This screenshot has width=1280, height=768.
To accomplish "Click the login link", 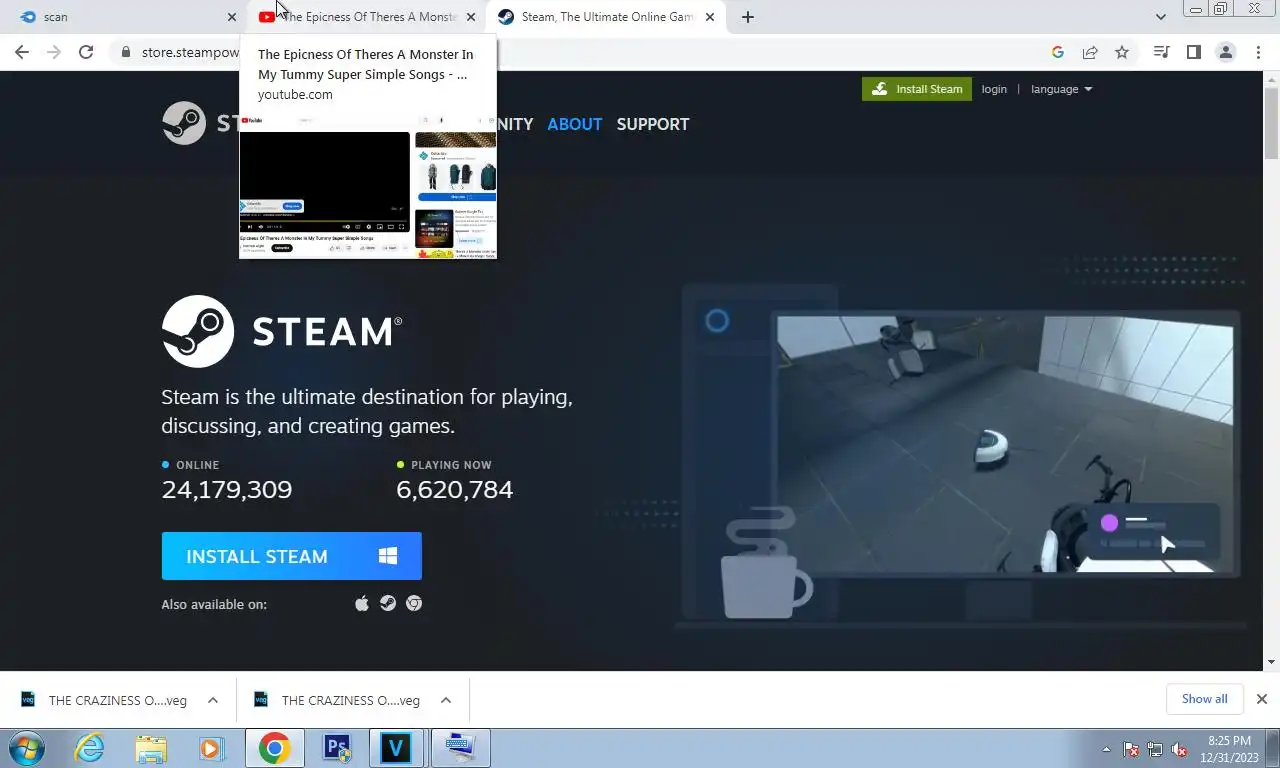I will 994,89.
